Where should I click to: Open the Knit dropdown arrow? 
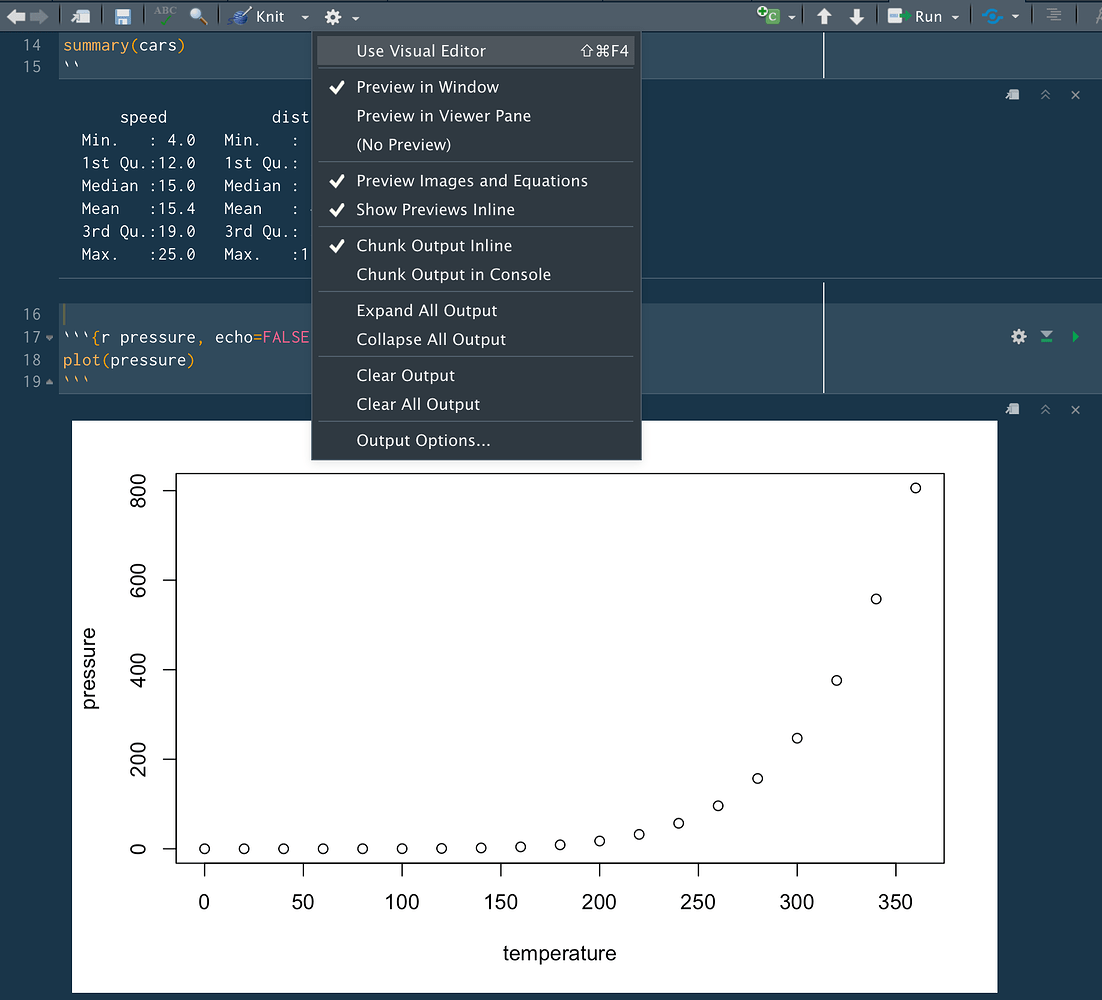pos(305,16)
